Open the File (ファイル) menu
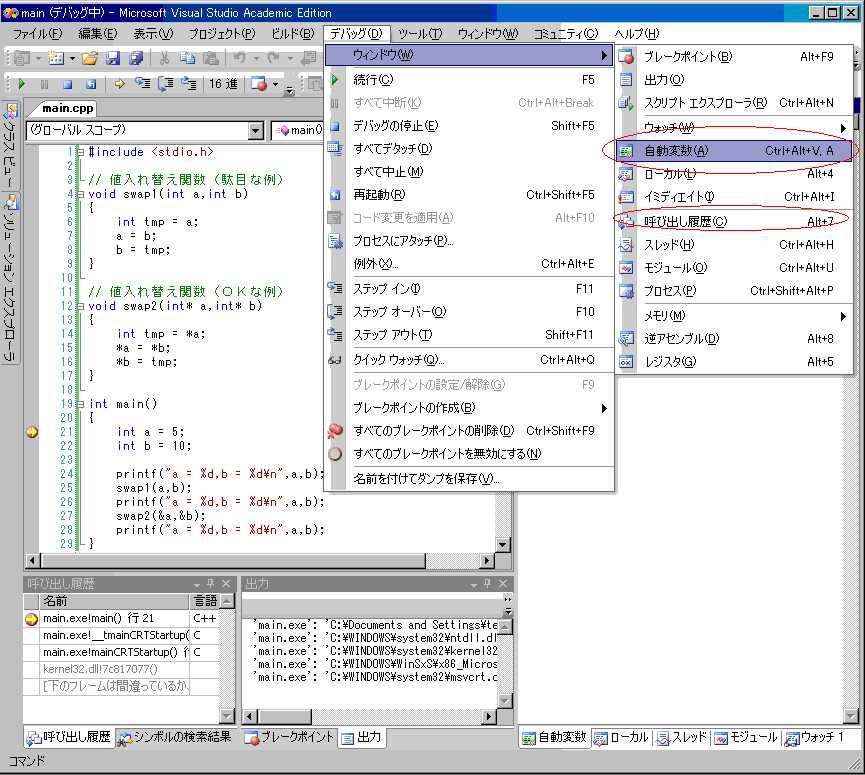 (38, 34)
